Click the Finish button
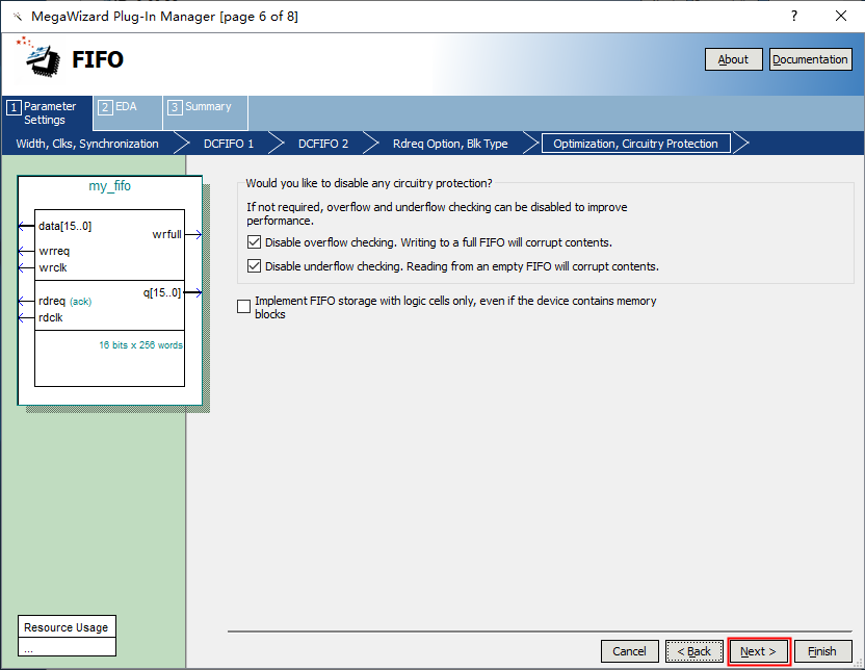This screenshot has height=670, width=865. [x=822, y=651]
